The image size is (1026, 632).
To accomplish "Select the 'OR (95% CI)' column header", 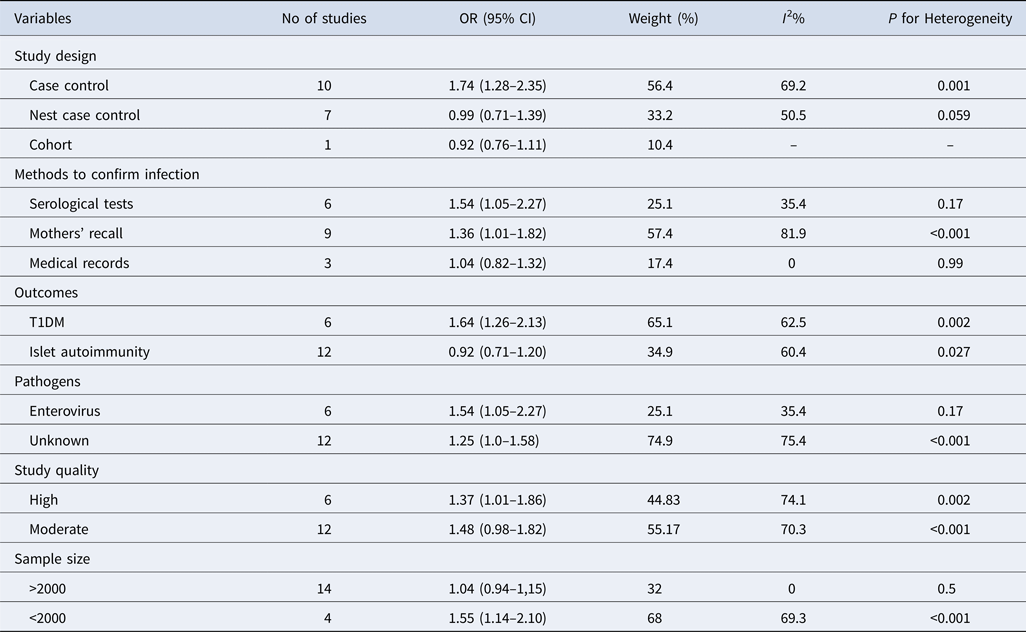I will point(497,19).
